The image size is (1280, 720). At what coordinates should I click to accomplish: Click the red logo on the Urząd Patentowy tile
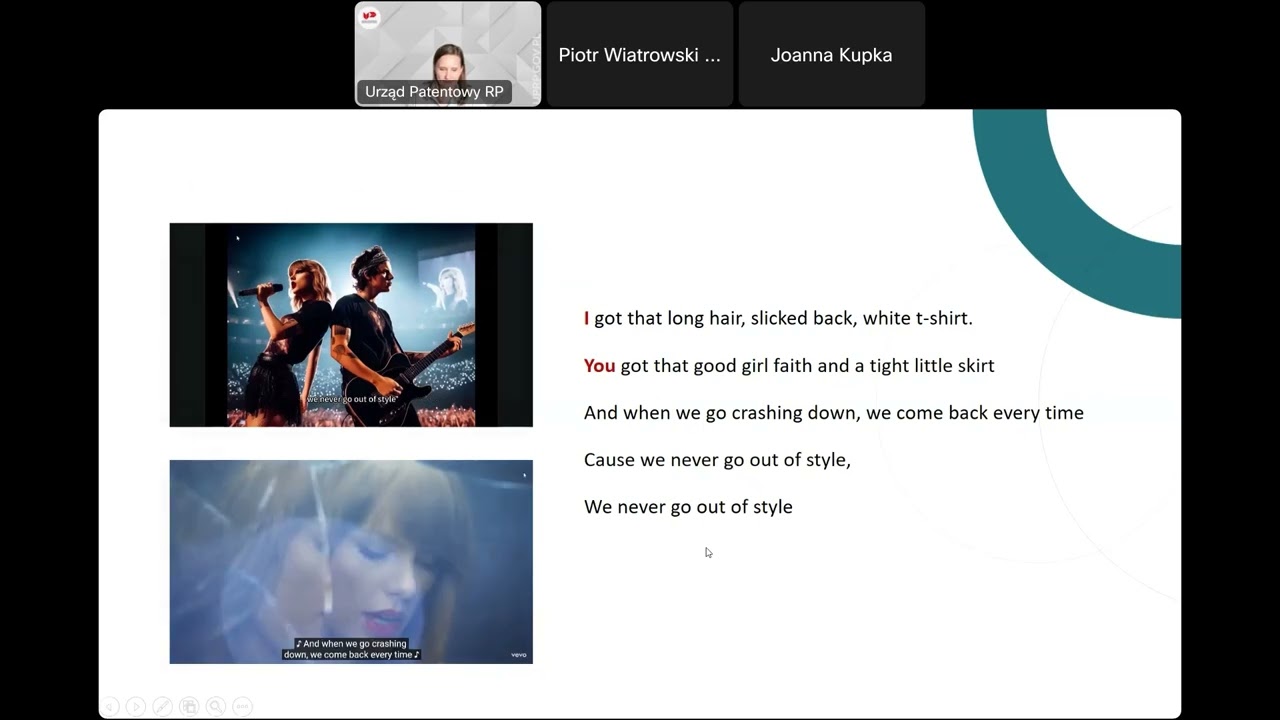tap(370, 17)
